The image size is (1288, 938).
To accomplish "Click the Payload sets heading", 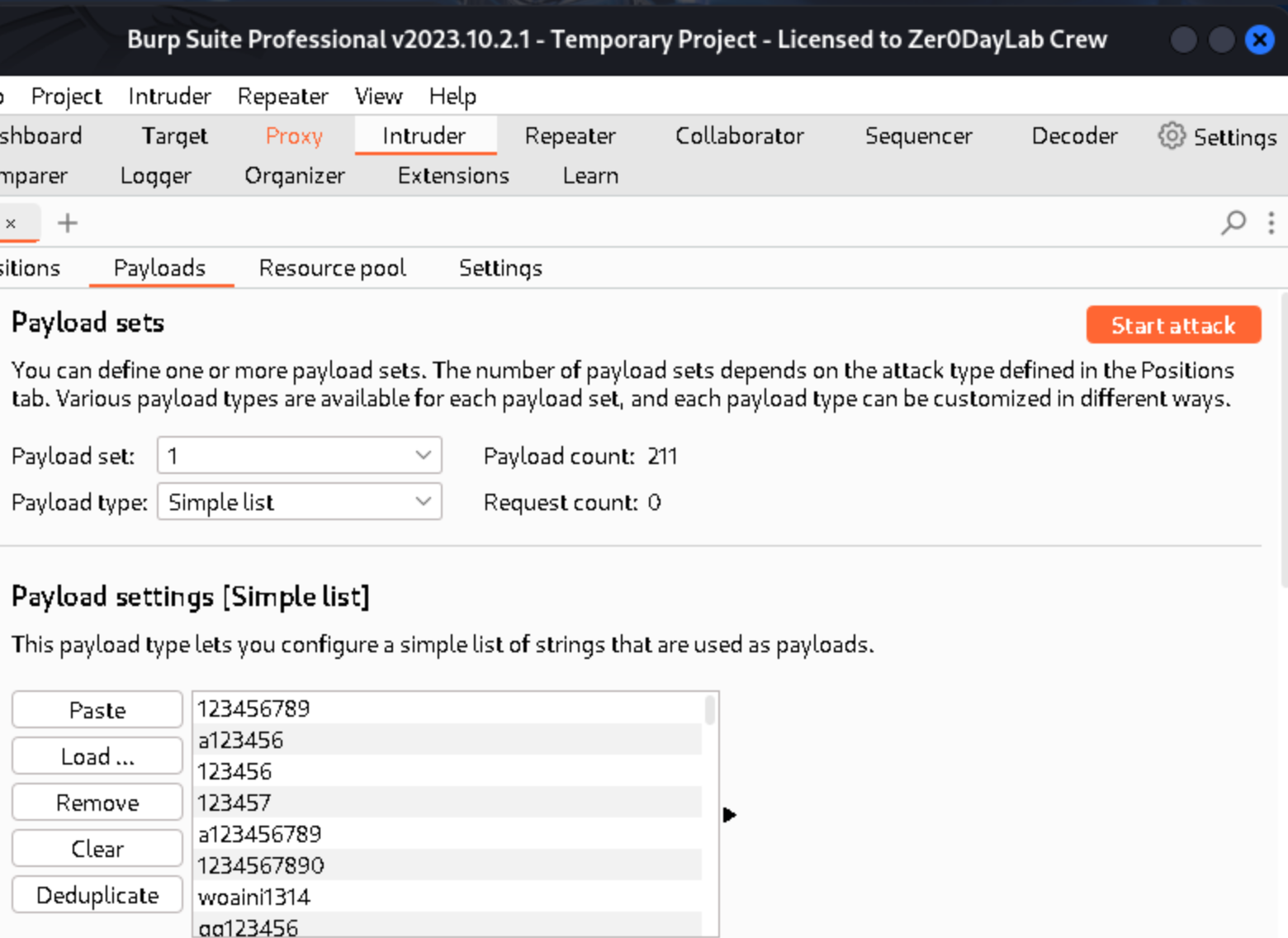I will point(88,322).
